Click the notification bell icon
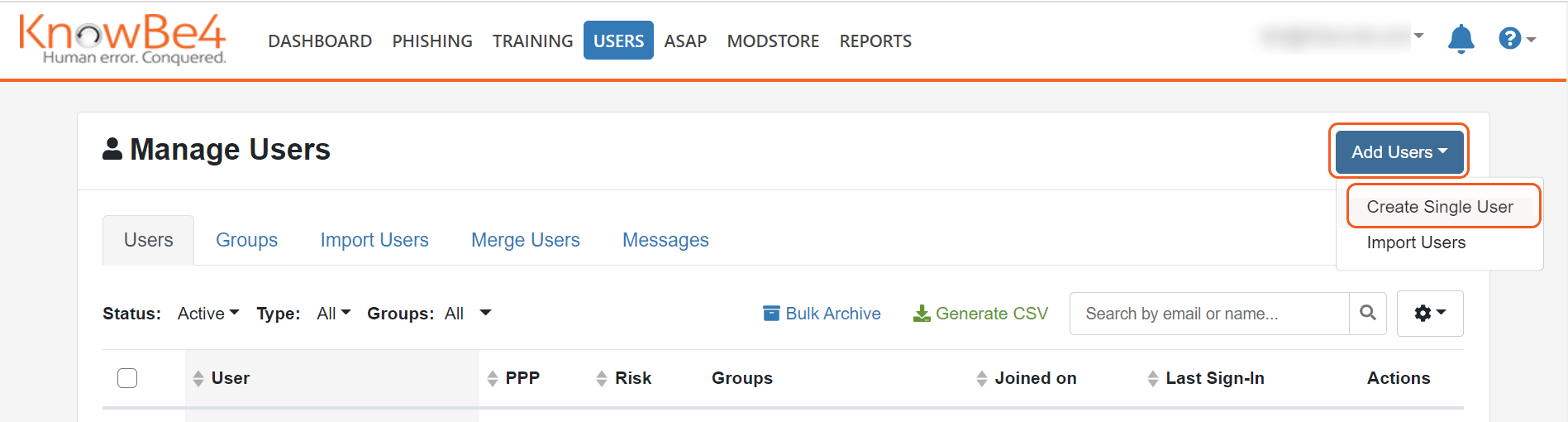This screenshot has height=422, width=1568. 1461,39
